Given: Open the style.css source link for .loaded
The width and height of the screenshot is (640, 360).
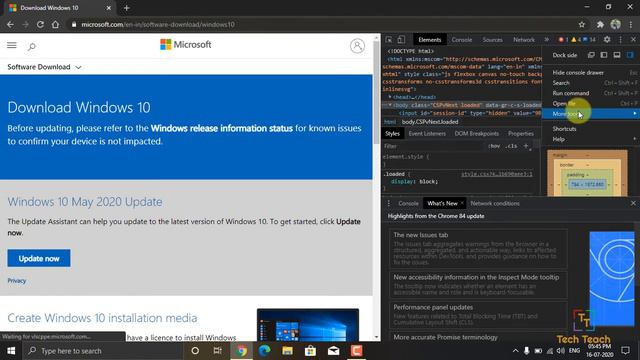Looking at the screenshot, I should point(497,174).
